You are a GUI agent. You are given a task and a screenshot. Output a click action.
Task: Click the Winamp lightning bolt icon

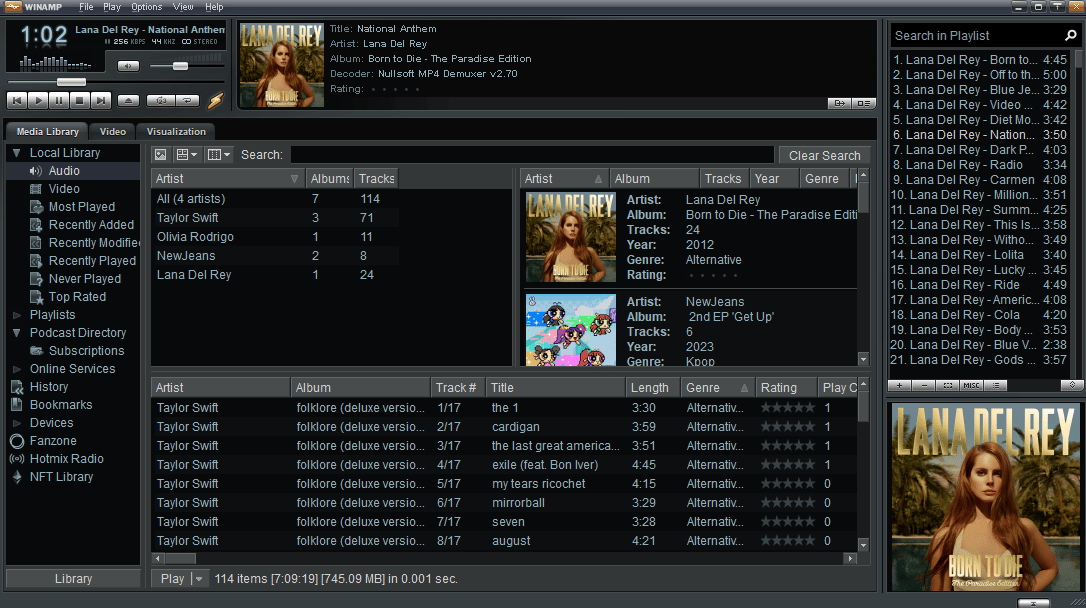pyautogui.click(x=216, y=100)
